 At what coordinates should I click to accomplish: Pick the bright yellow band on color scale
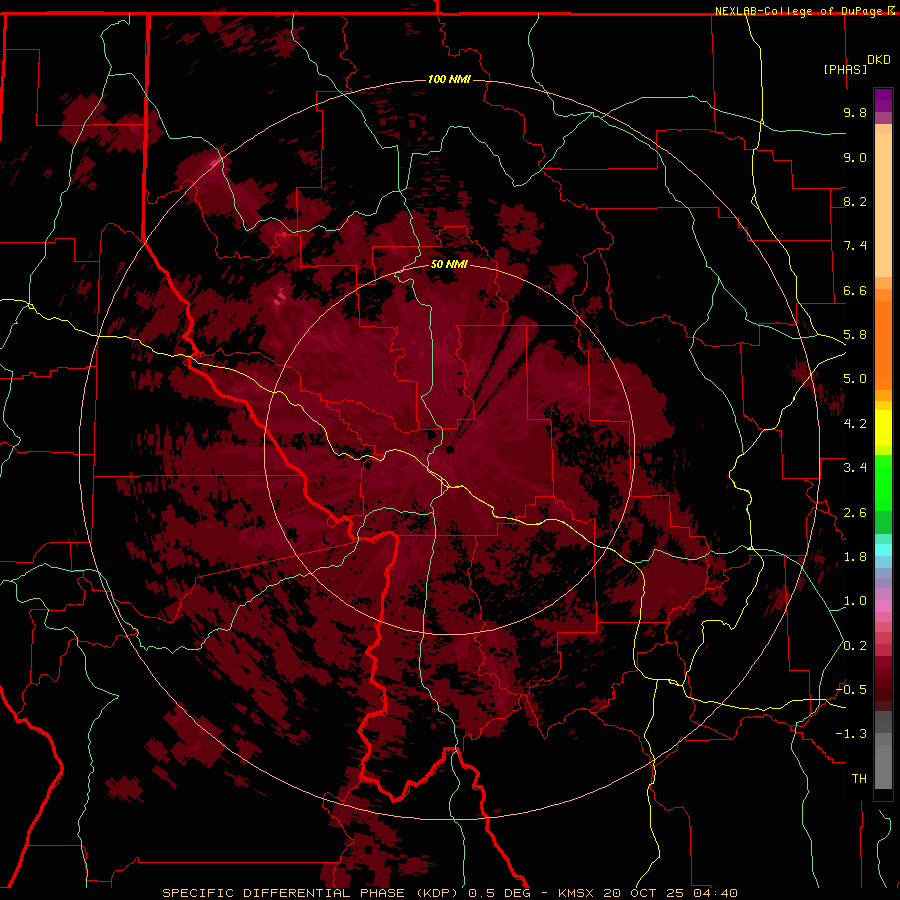point(883,428)
